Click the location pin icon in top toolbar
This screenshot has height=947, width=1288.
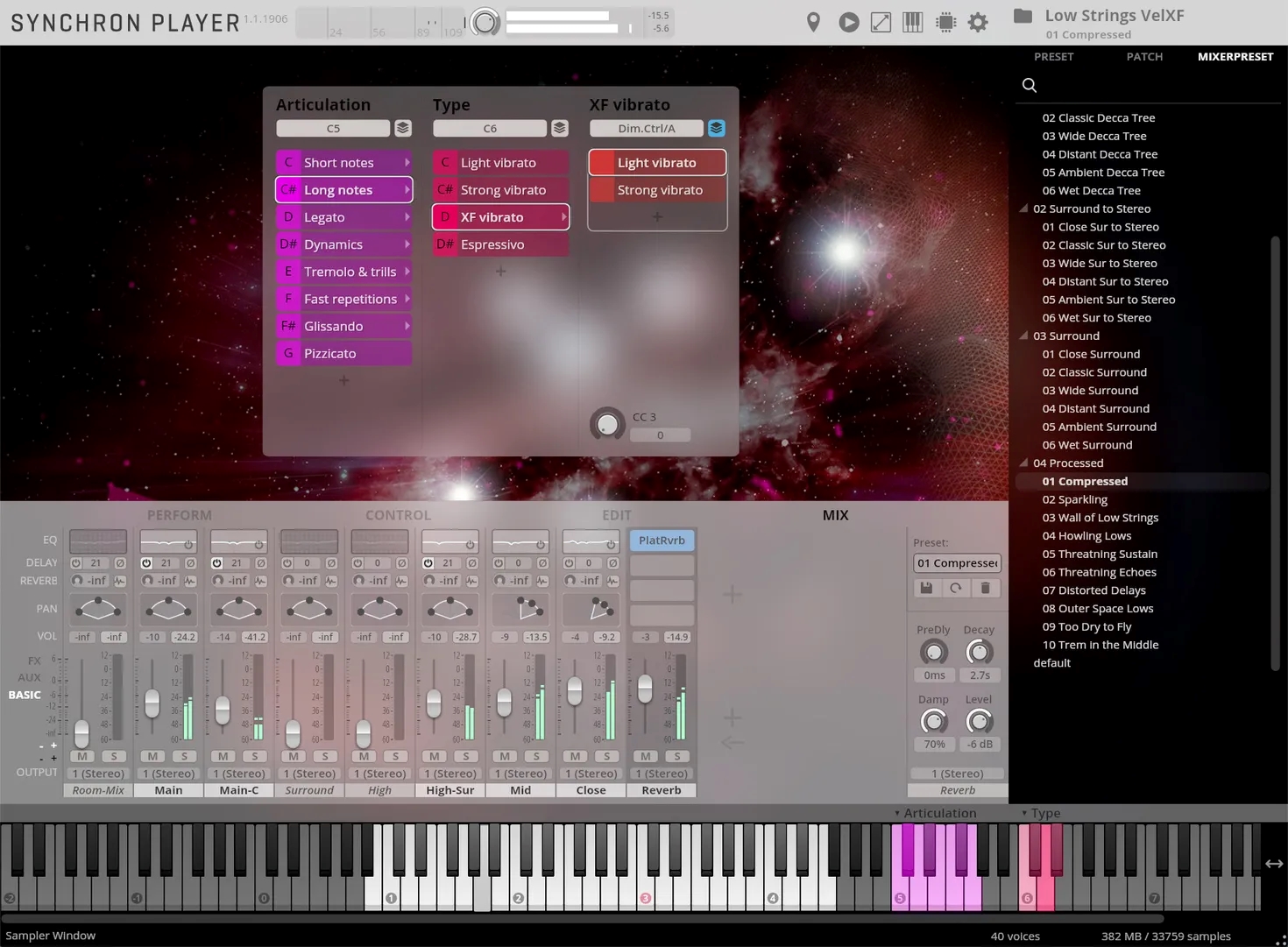click(813, 22)
